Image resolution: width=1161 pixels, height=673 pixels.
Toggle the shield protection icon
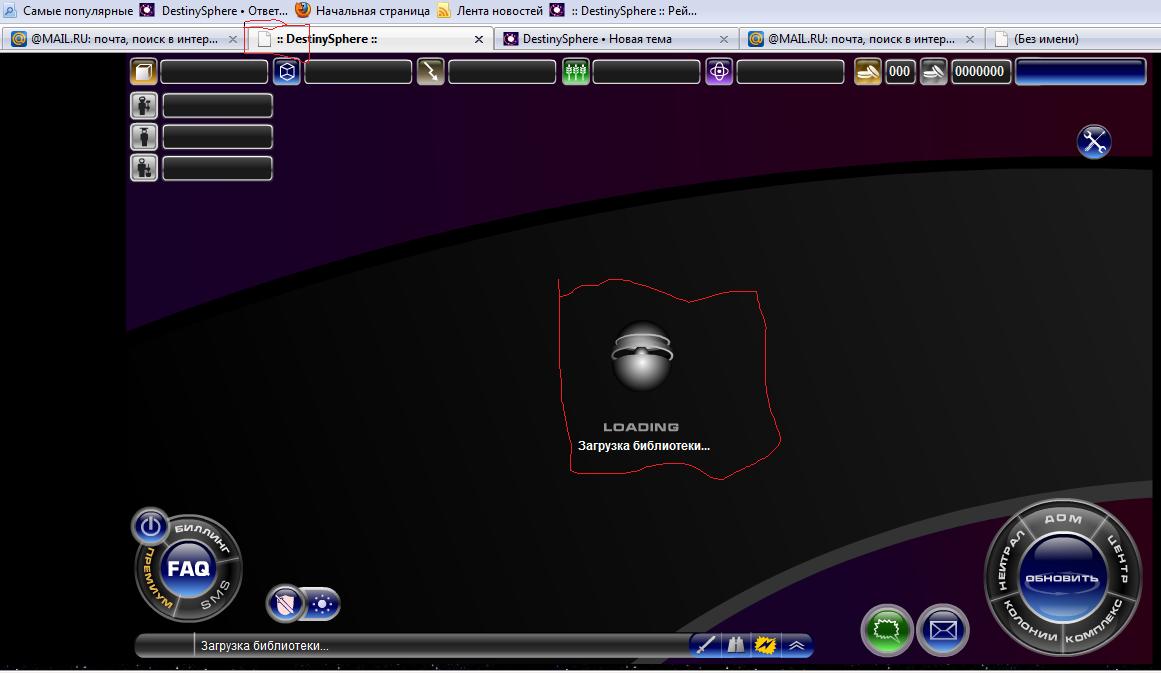click(286, 604)
